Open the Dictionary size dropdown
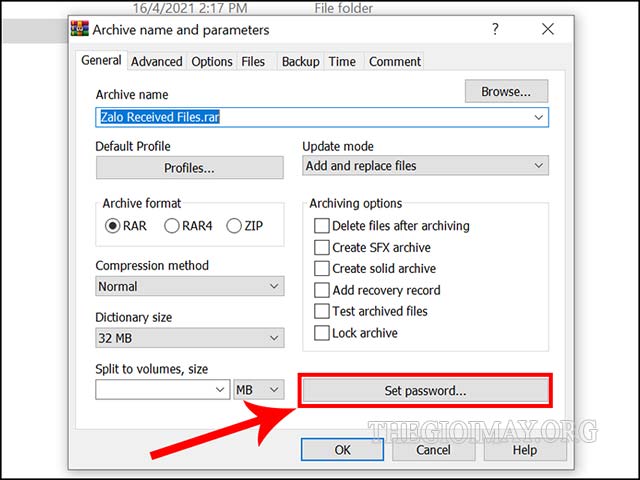Viewport: 640px width, 480px height. pyautogui.click(x=190, y=338)
